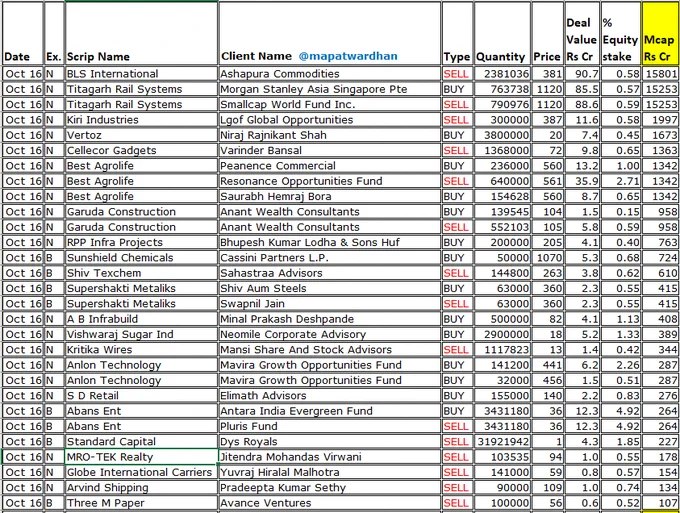Viewport: 680px width, 513px height.
Task: Select Elimath Advisors client cell
Action: (330, 395)
